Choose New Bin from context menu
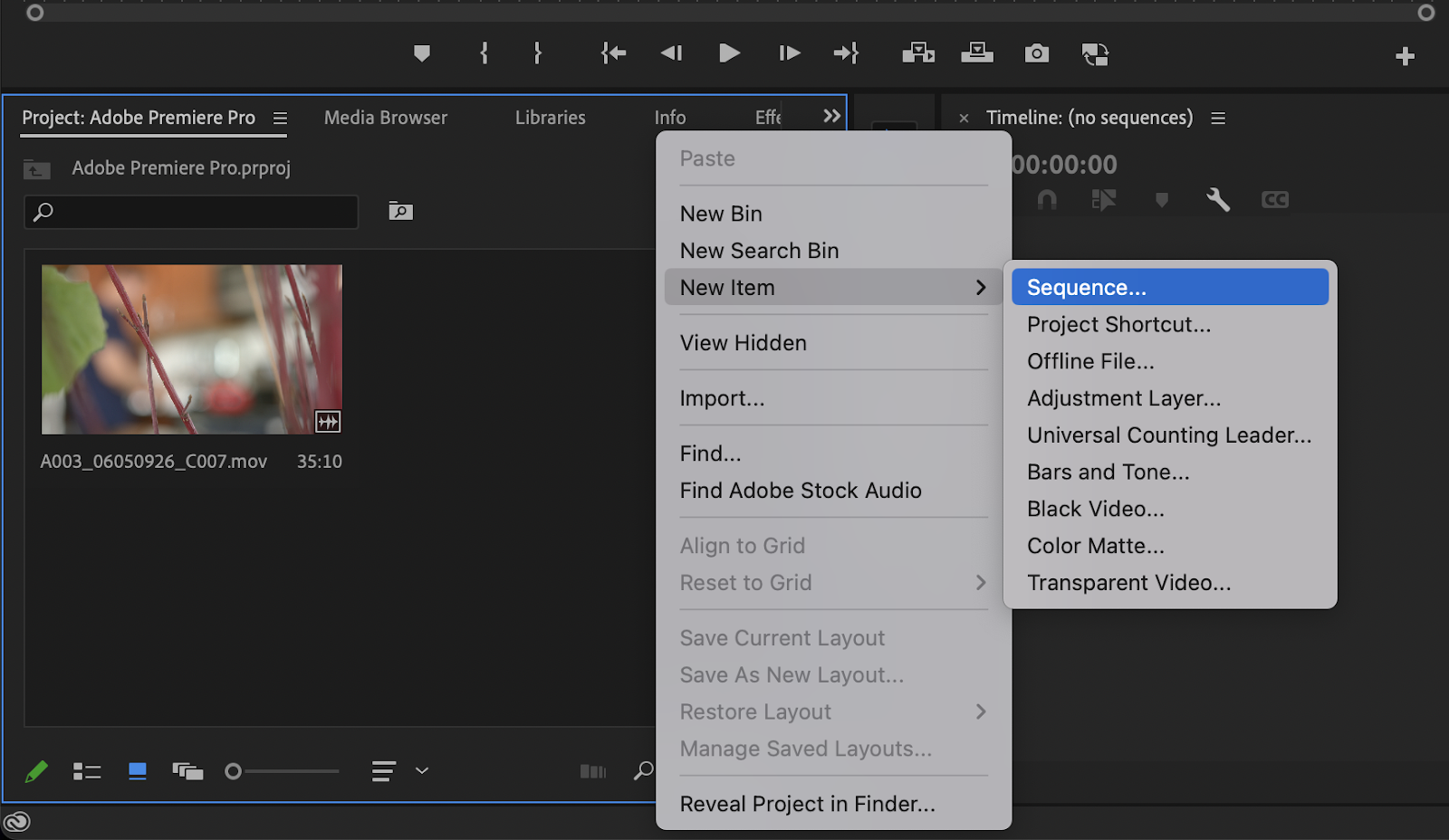1449x840 pixels. click(x=834, y=214)
